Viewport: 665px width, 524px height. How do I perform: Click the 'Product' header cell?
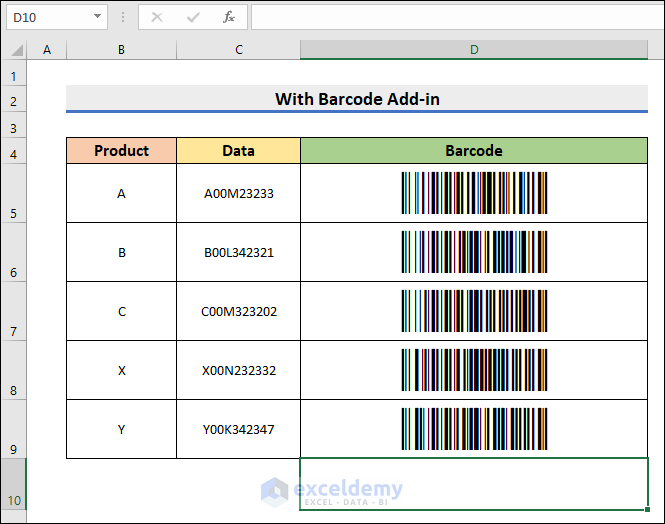coord(121,151)
